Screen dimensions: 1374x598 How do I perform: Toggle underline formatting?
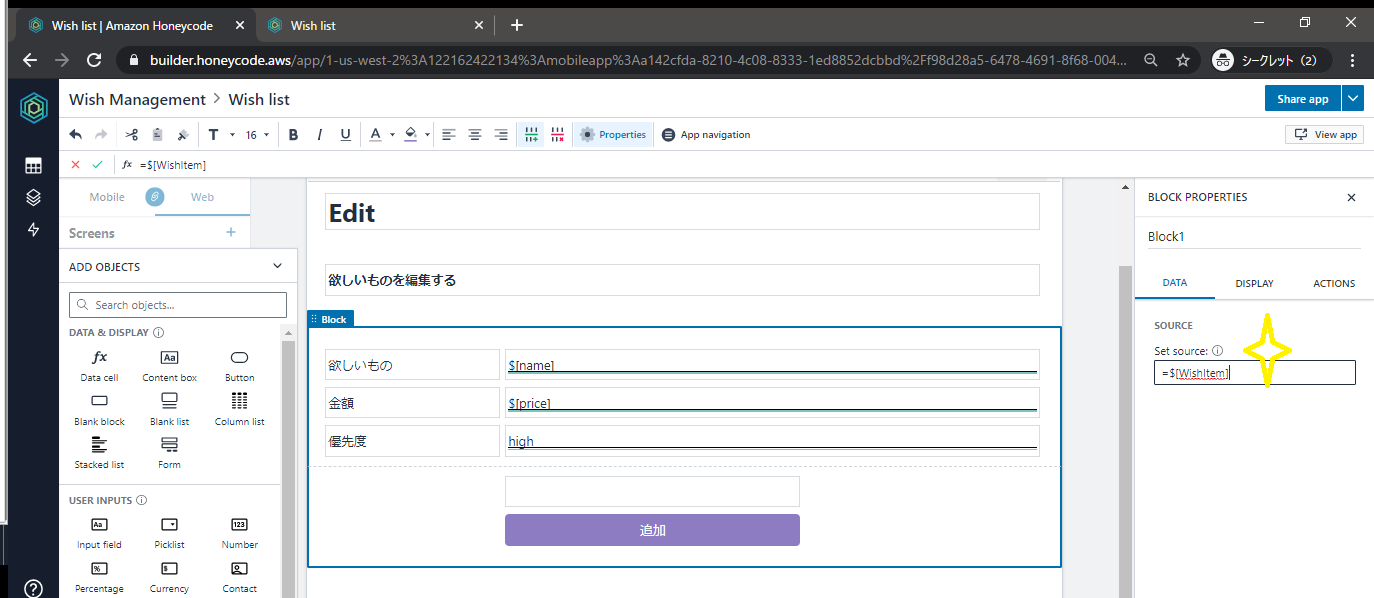[x=344, y=134]
